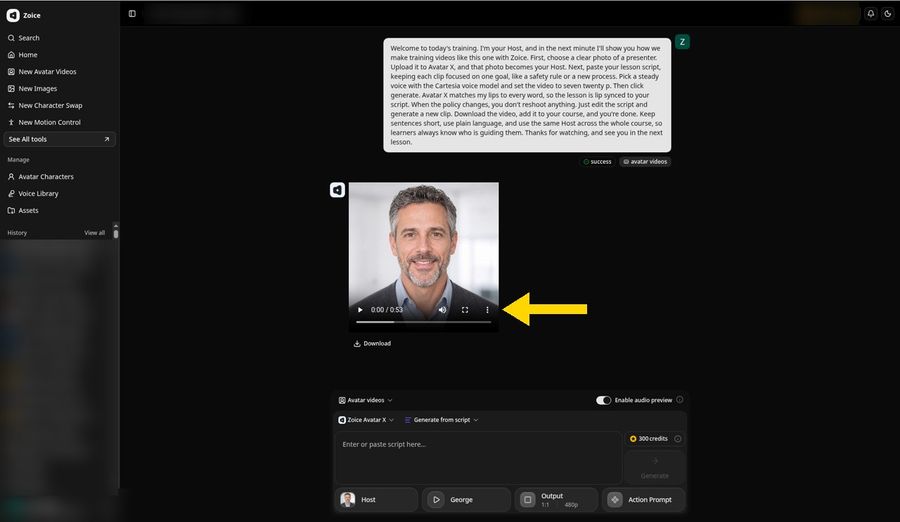Play the avatar video
The height and width of the screenshot is (522, 900).
tap(360, 310)
